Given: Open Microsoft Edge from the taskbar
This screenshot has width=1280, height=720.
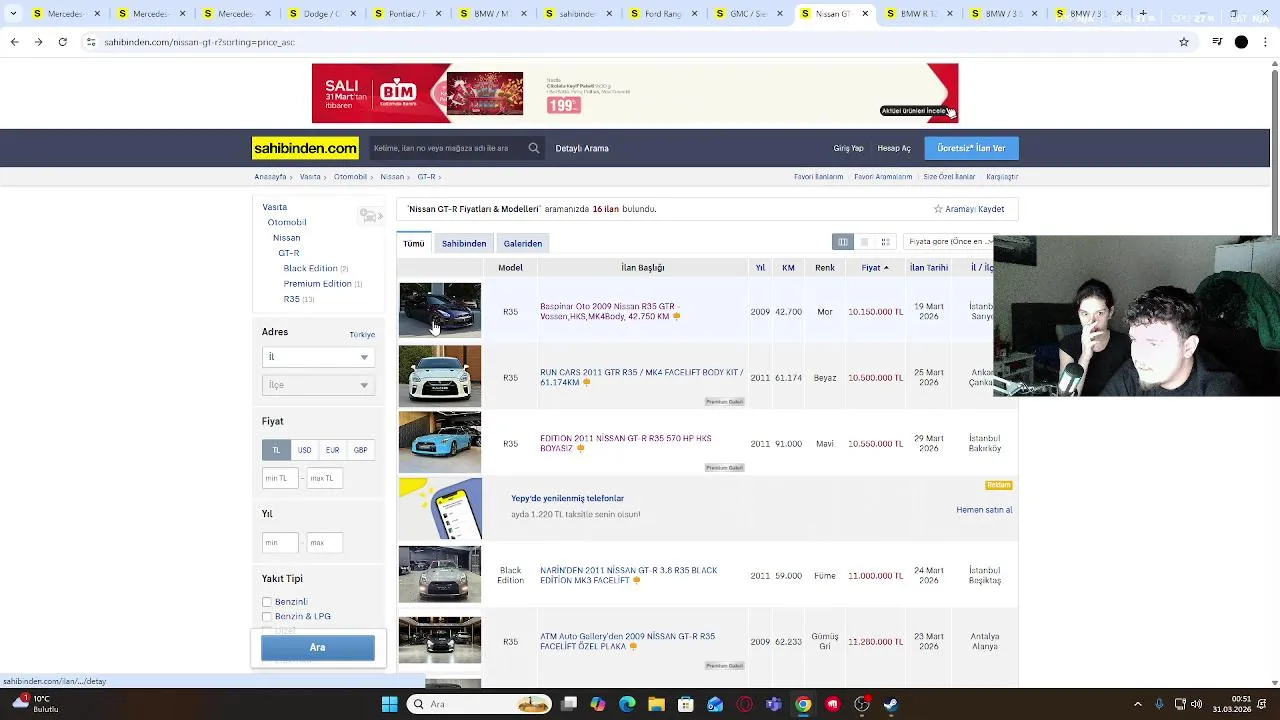Looking at the screenshot, I should pos(627,704).
